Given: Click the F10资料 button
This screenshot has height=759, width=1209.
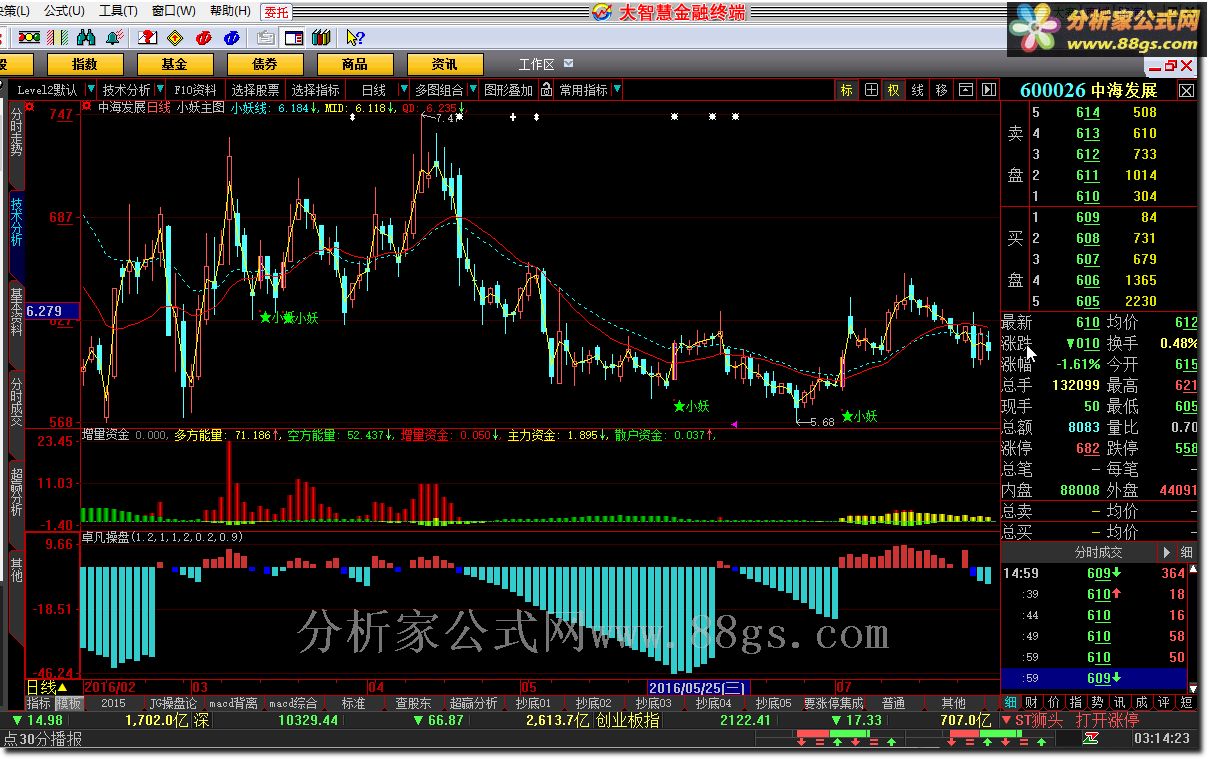Looking at the screenshot, I should point(195,89).
